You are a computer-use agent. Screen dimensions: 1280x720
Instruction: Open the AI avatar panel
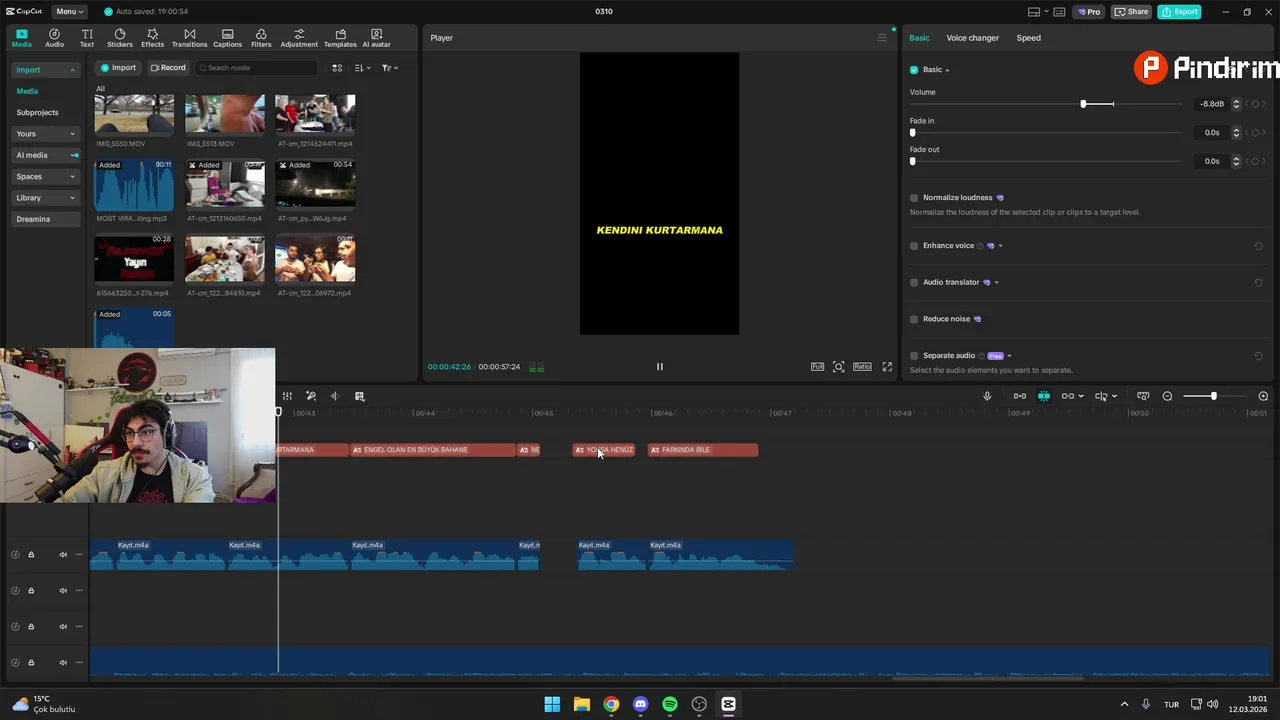[x=376, y=38]
